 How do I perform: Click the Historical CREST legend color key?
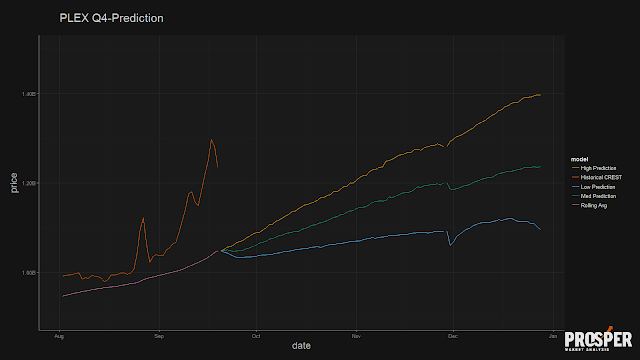575,178
